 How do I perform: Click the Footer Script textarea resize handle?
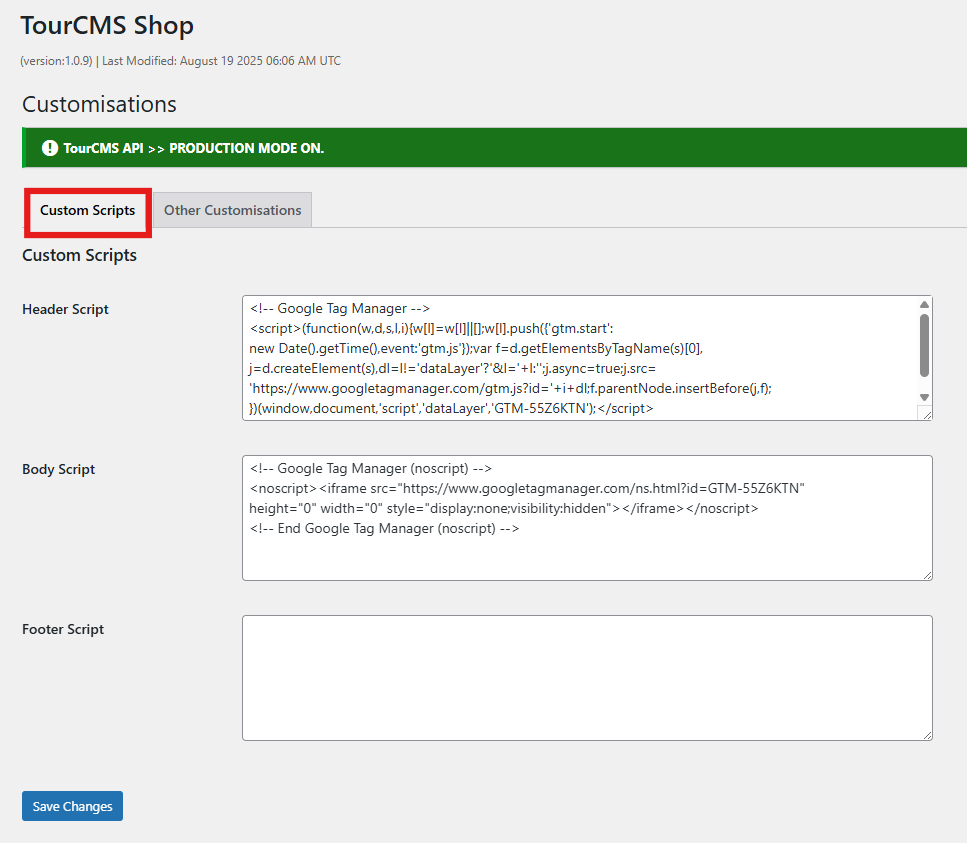pyautogui.click(x=927, y=734)
